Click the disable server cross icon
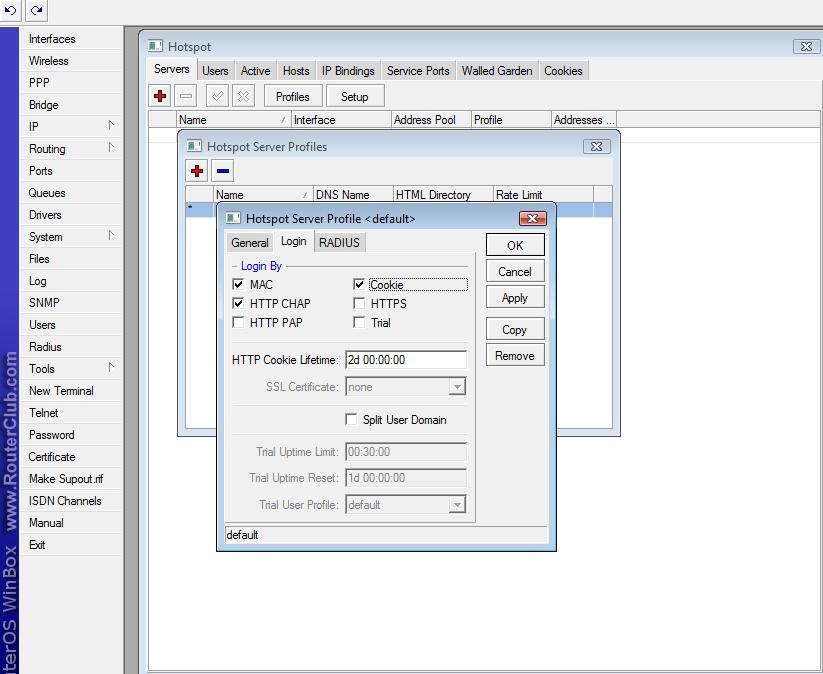The height and width of the screenshot is (674, 823). [243, 96]
